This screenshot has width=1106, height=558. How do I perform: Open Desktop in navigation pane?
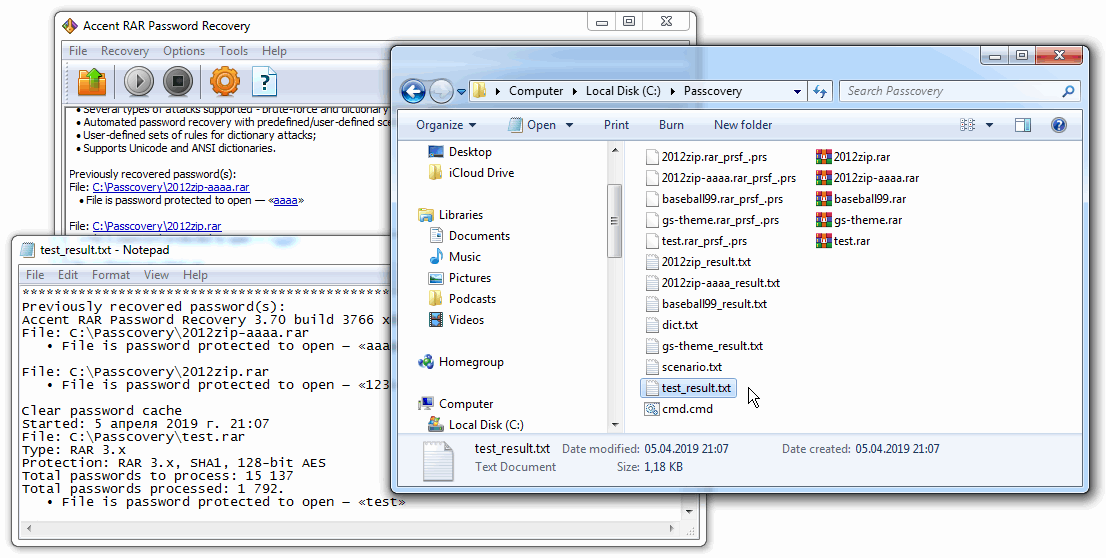coord(460,152)
